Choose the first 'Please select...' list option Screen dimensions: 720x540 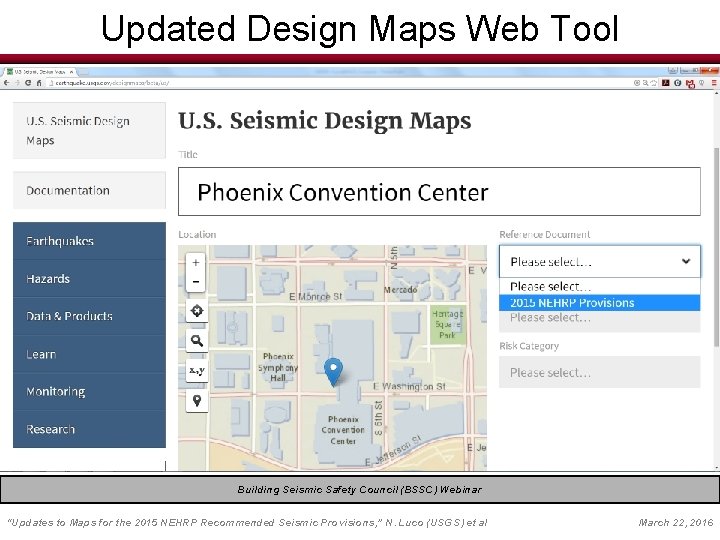(600, 287)
